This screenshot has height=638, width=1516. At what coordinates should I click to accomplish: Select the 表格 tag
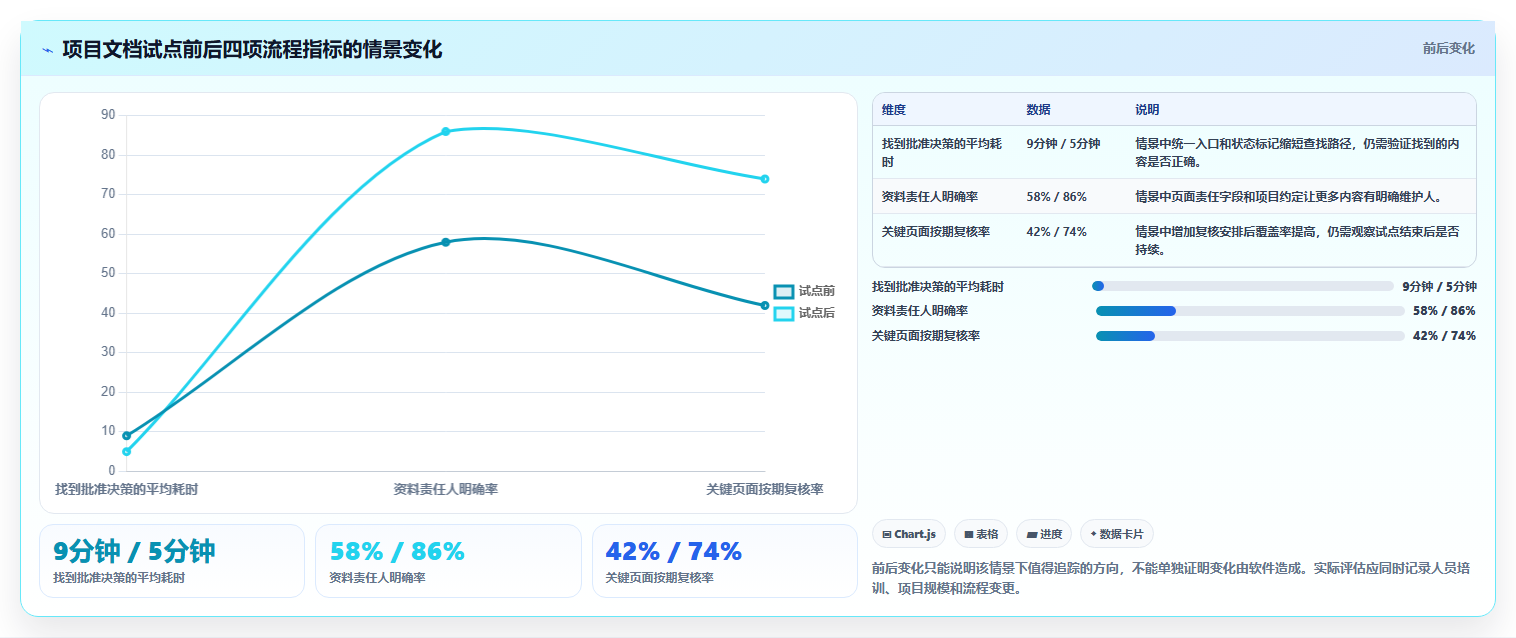coord(980,534)
